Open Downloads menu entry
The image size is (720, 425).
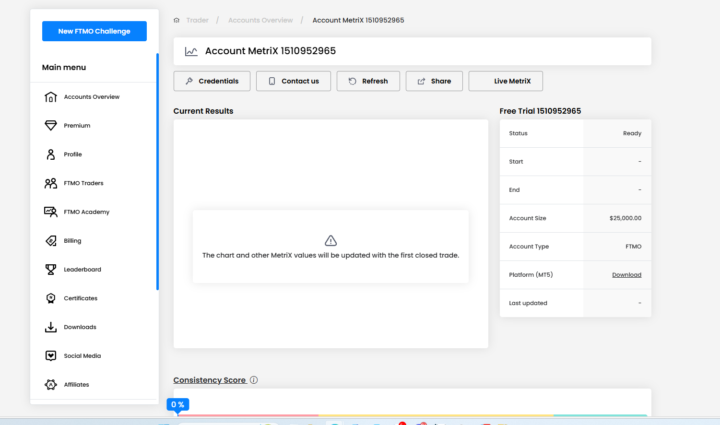click(80, 327)
